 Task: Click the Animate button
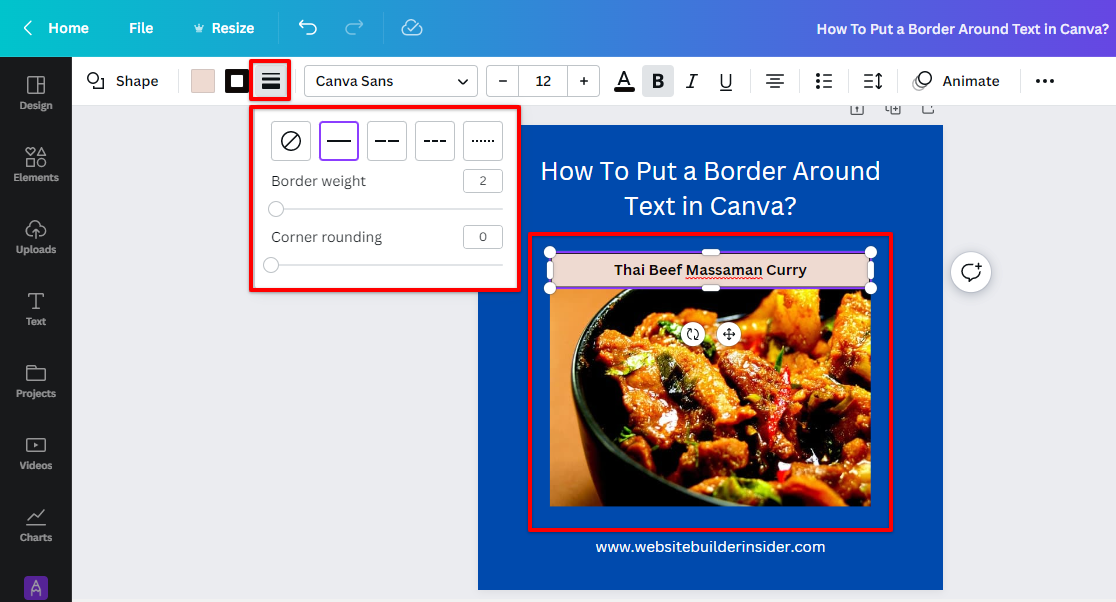coord(957,81)
